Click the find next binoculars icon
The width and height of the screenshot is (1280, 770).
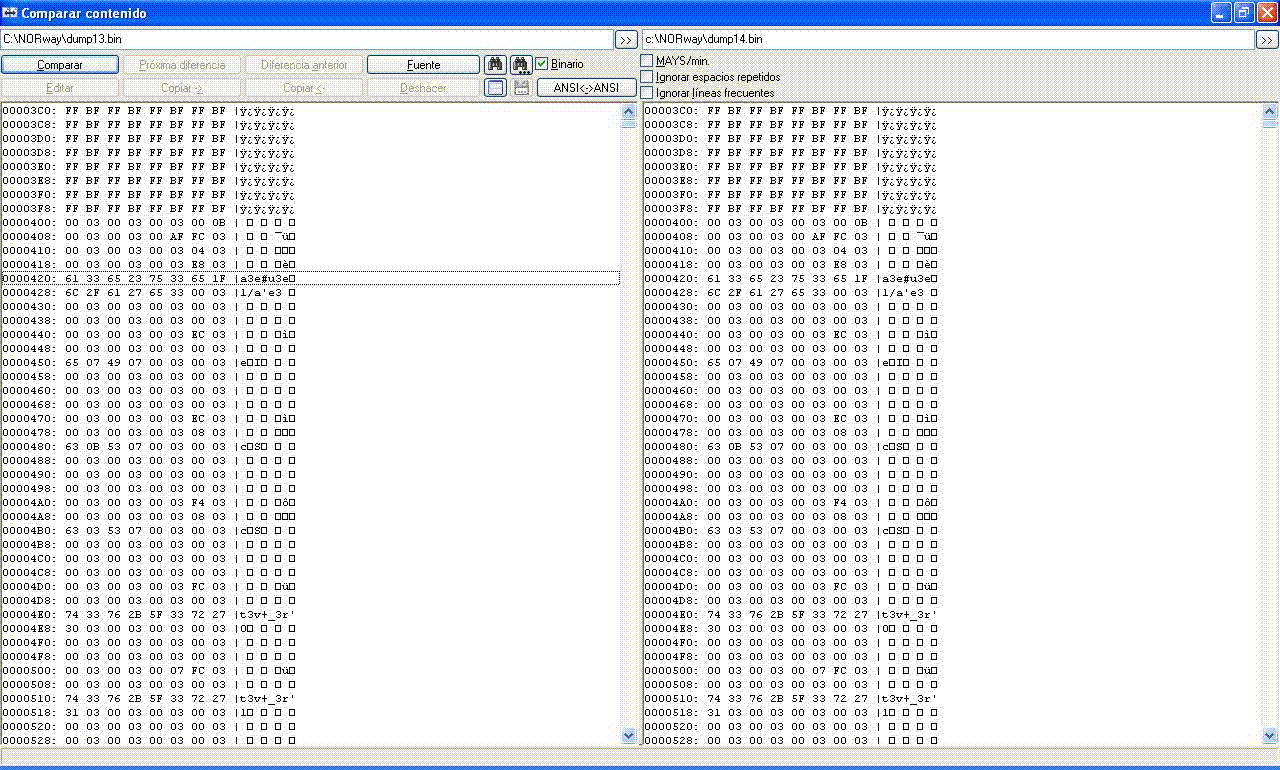tap(521, 65)
